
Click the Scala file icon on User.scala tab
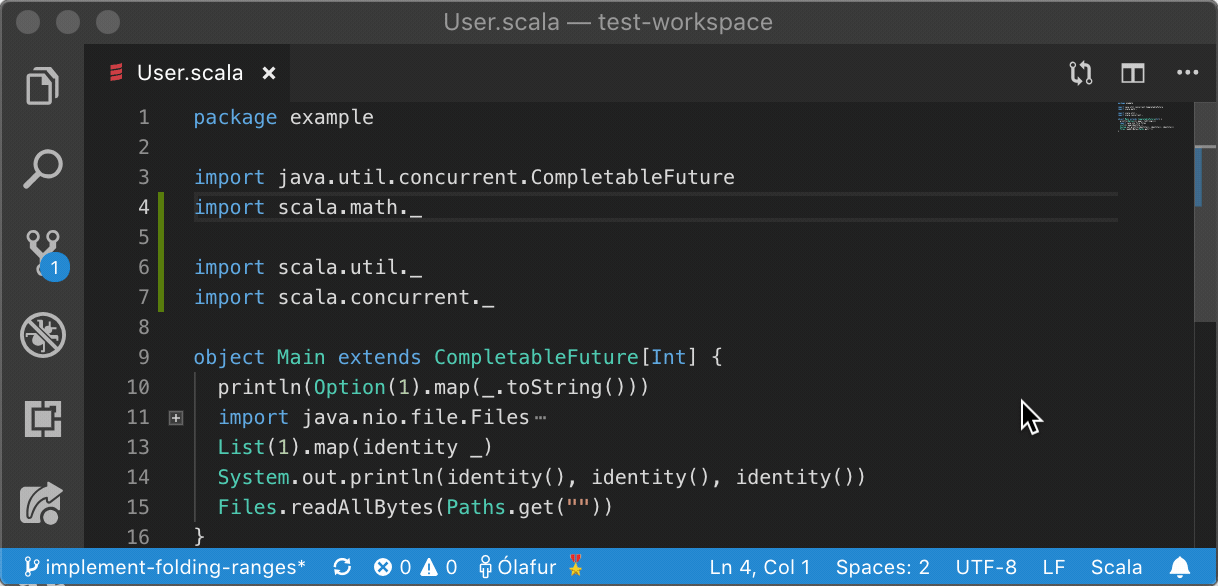116,73
